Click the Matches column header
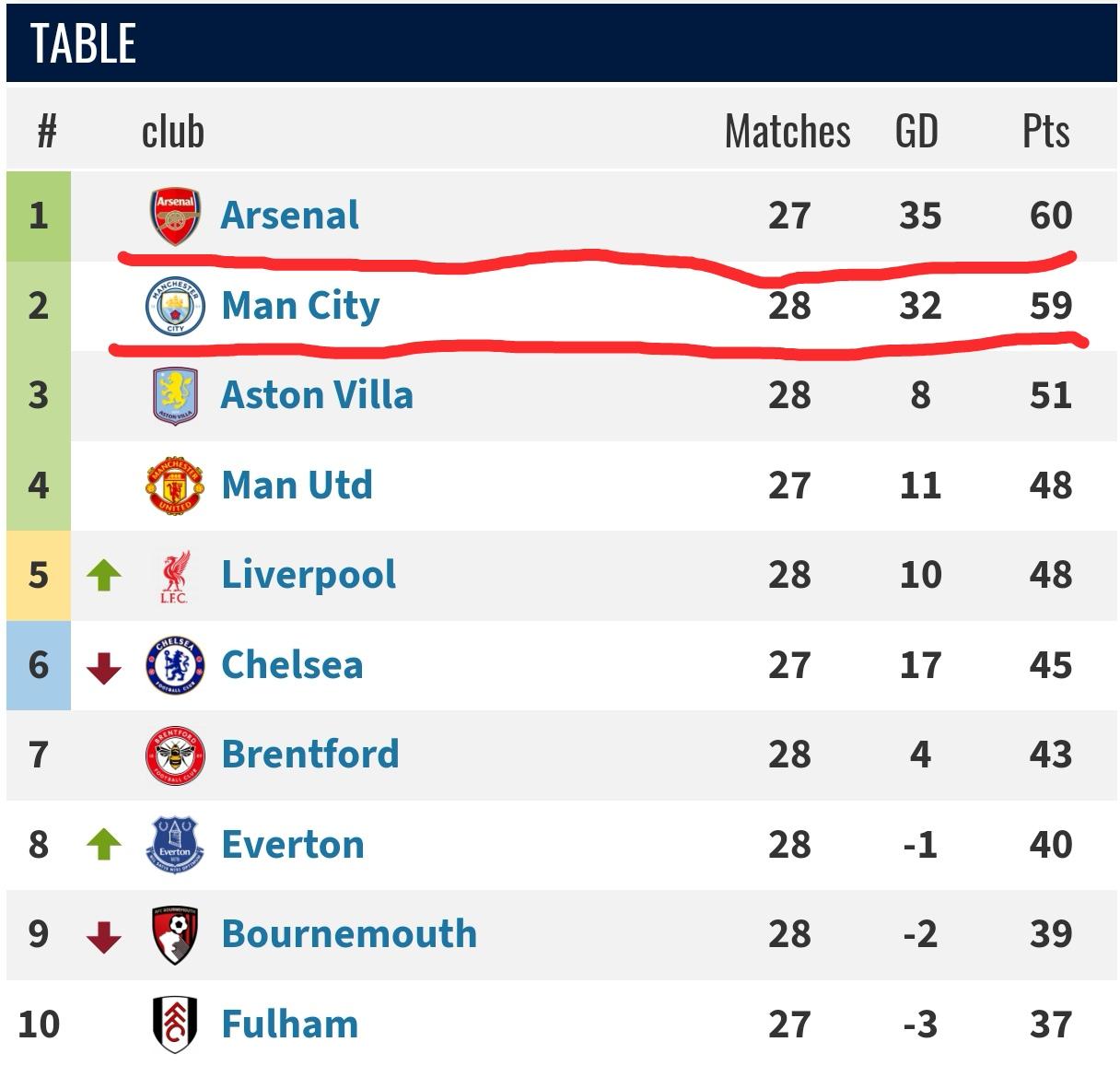This screenshot has height=1077, width=1120. click(787, 132)
